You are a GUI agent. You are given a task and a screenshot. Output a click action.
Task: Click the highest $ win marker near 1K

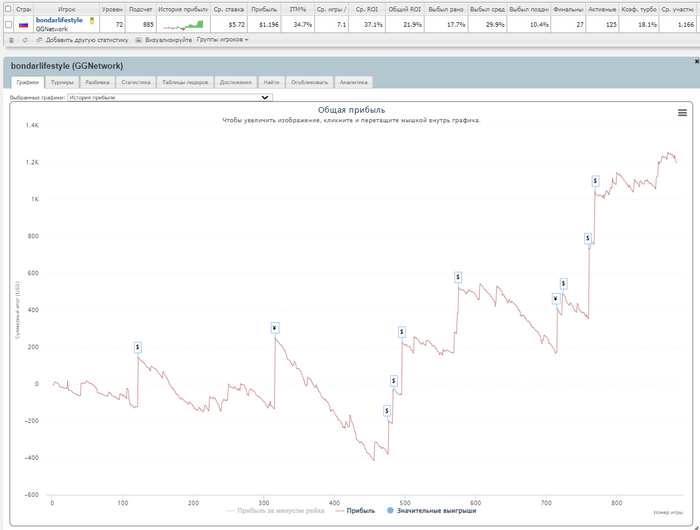pos(595,181)
